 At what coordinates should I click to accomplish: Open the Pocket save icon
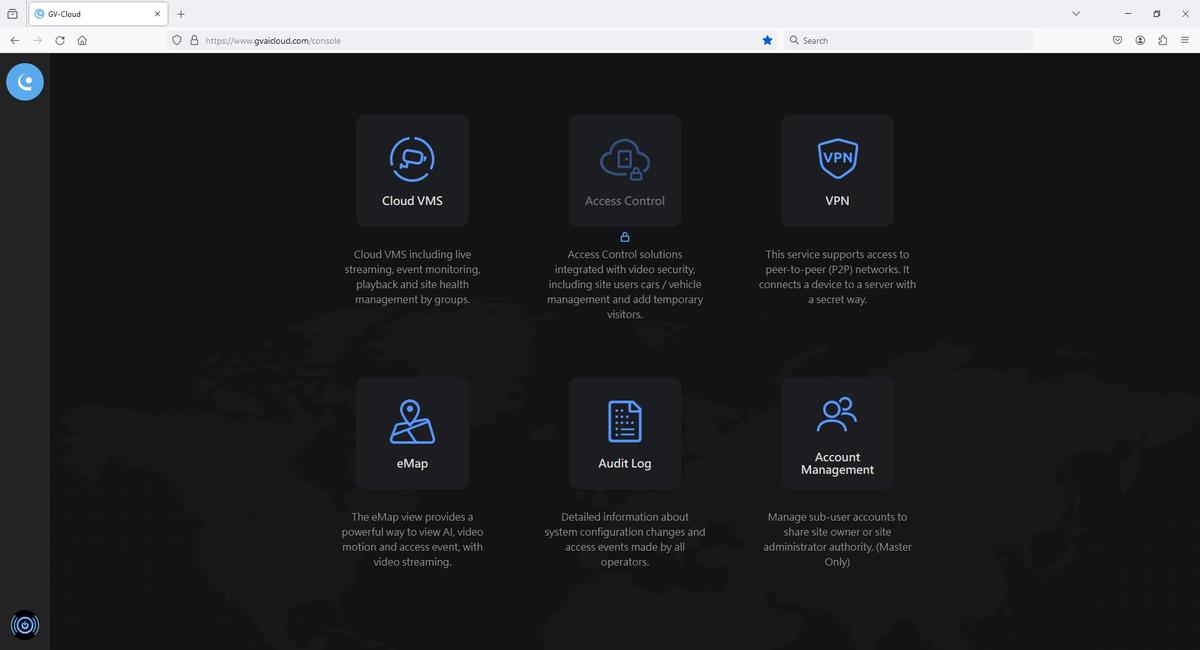pyautogui.click(x=1117, y=40)
